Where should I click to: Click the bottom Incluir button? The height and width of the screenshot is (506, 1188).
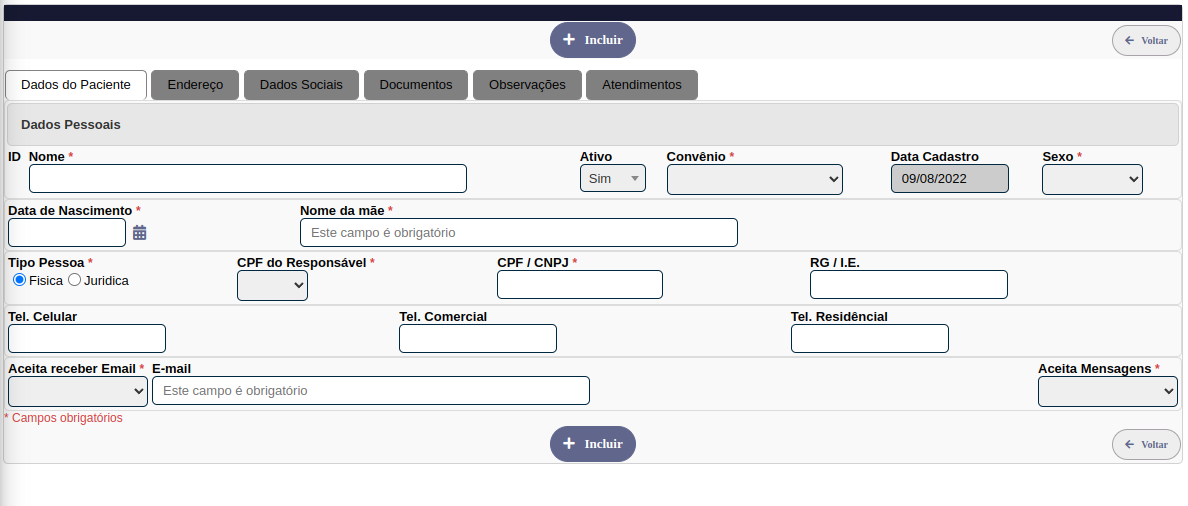pos(592,444)
